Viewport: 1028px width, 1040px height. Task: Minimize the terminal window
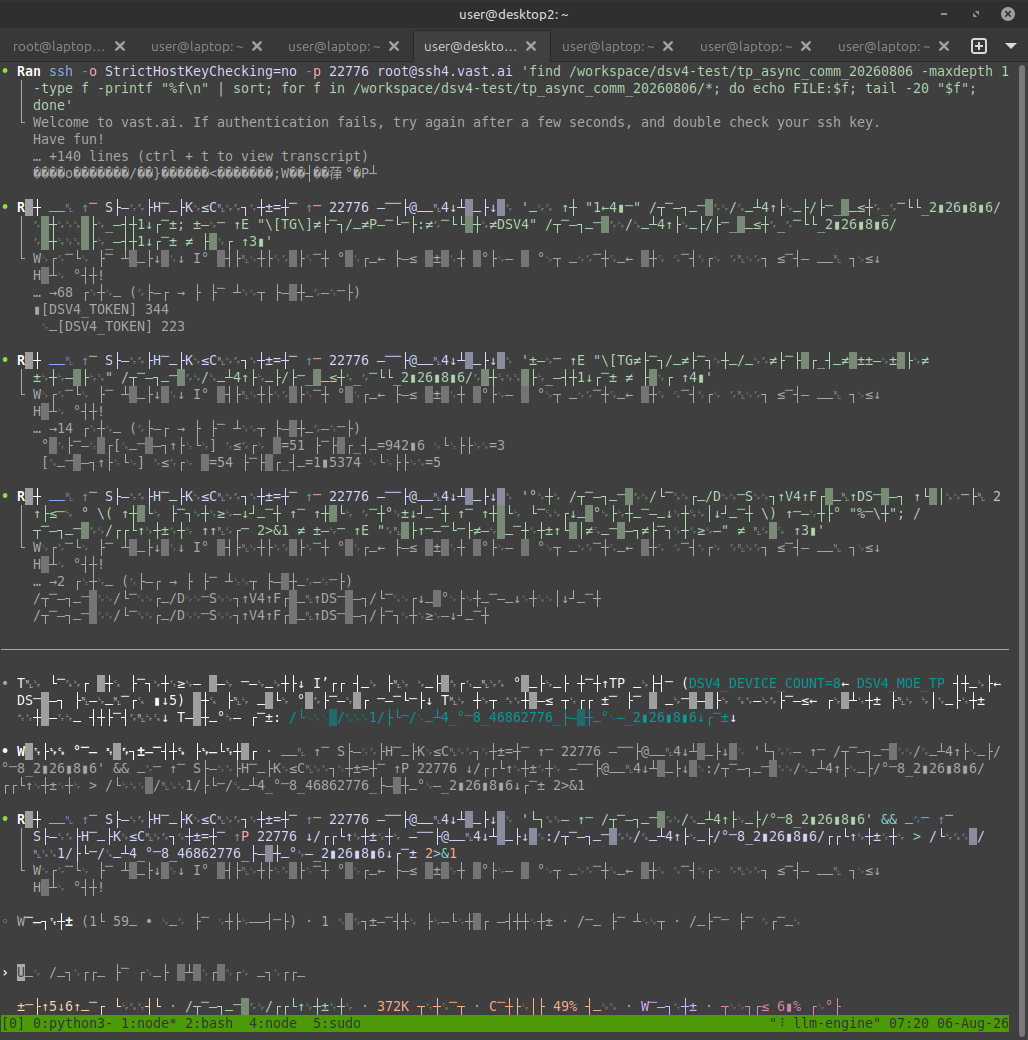pos(944,14)
